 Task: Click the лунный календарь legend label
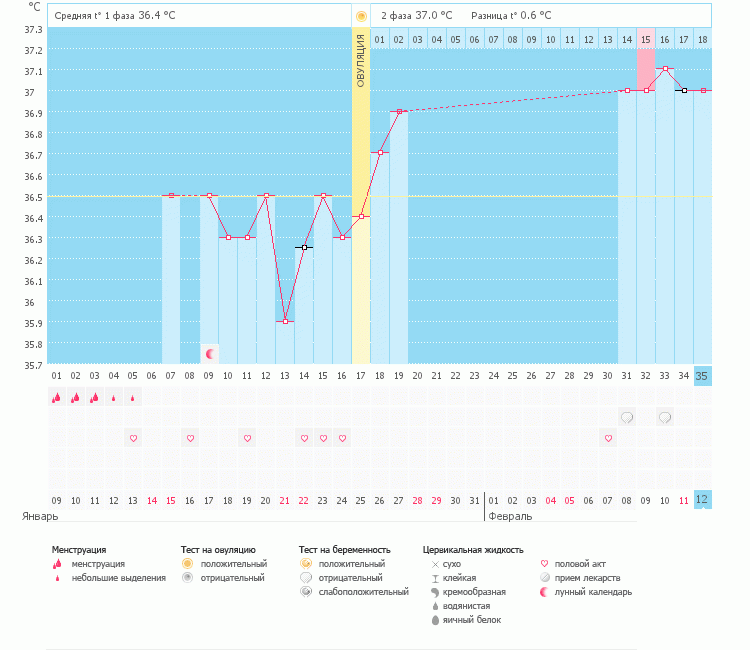594,592
